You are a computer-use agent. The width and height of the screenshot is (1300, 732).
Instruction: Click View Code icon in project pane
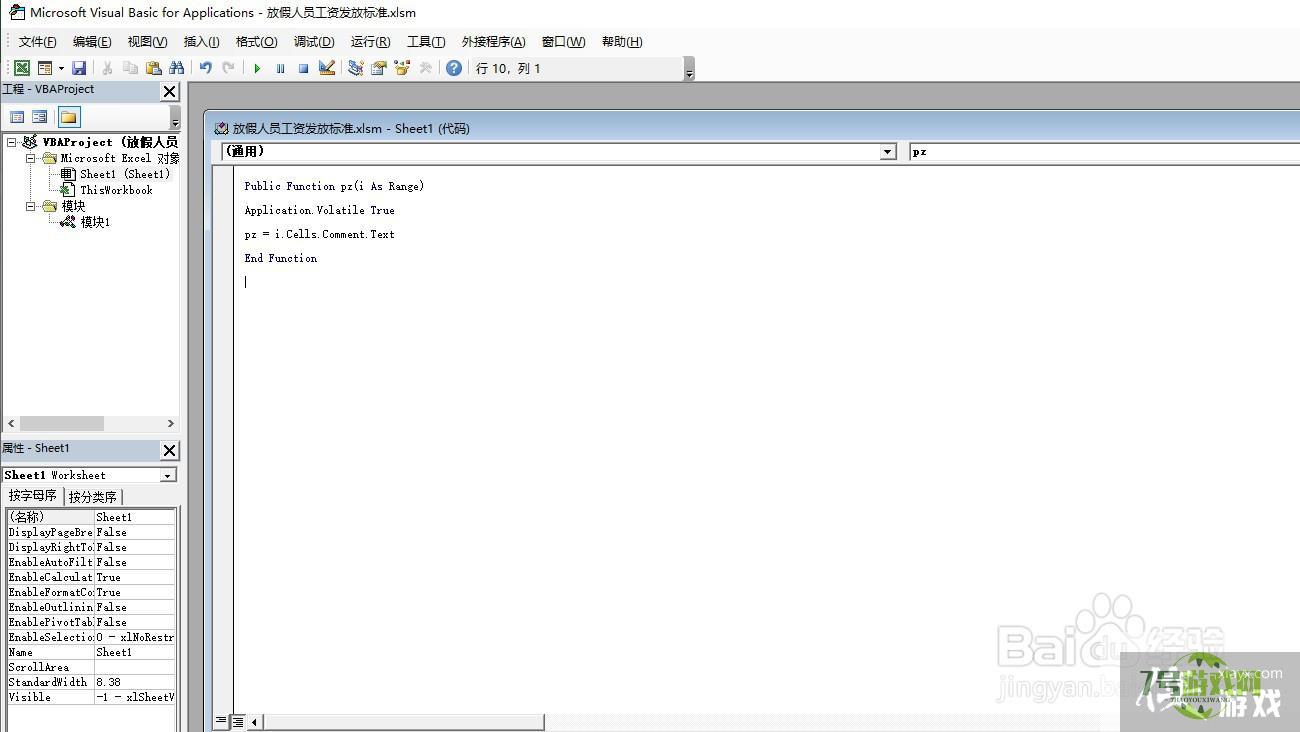[17, 117]
